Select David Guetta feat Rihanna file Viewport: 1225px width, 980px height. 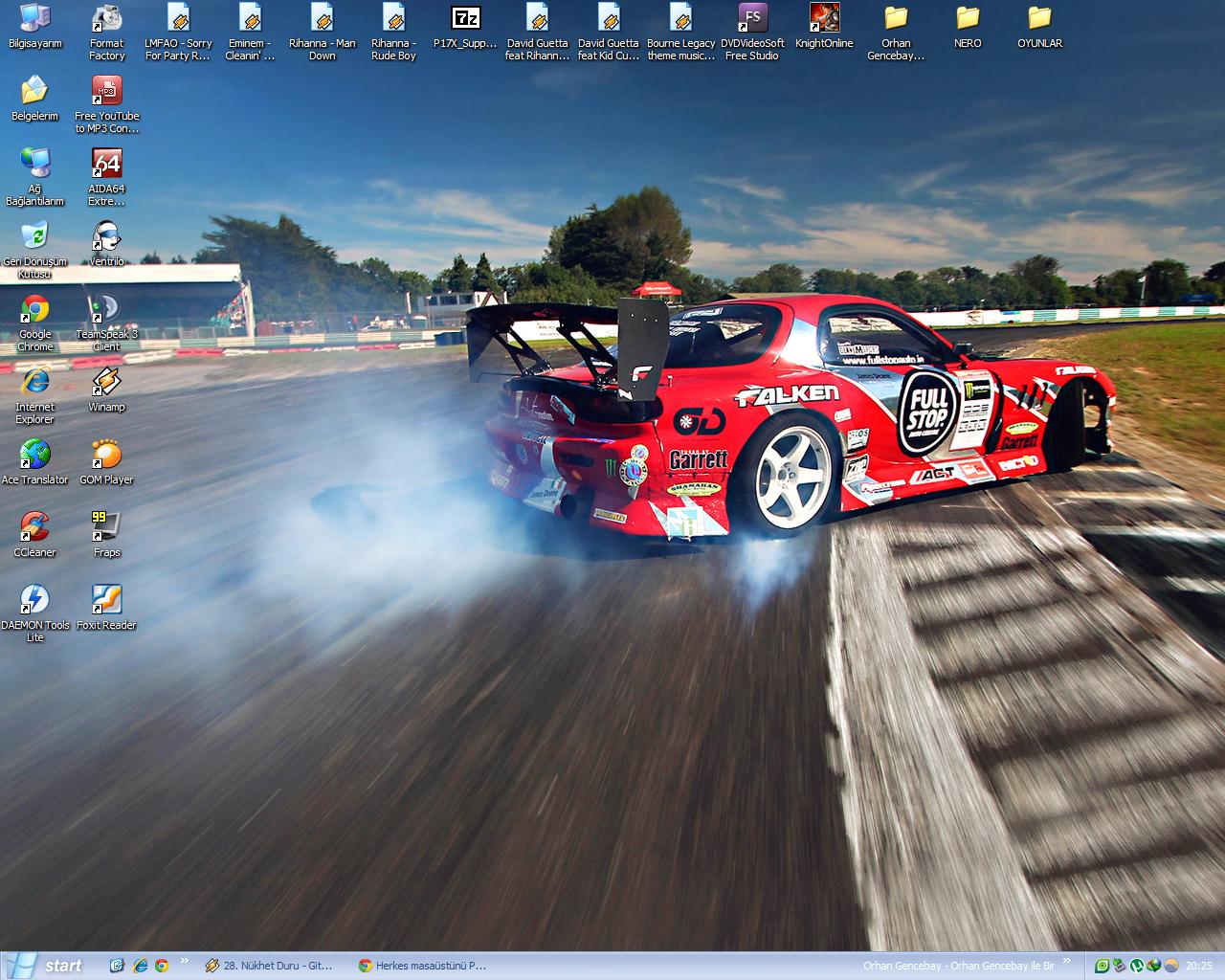537,33
